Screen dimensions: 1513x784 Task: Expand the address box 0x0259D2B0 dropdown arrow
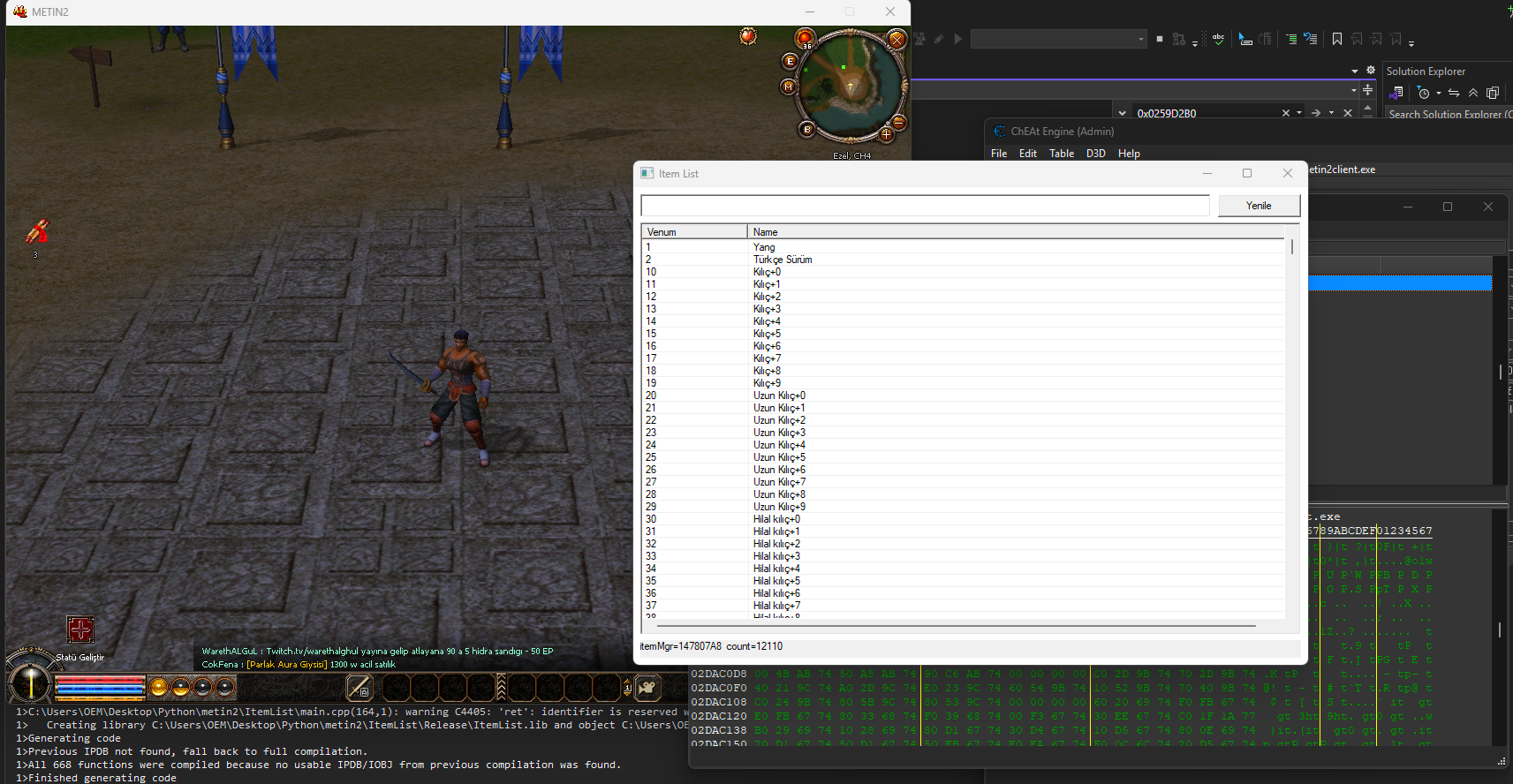tap(1299, 113)
